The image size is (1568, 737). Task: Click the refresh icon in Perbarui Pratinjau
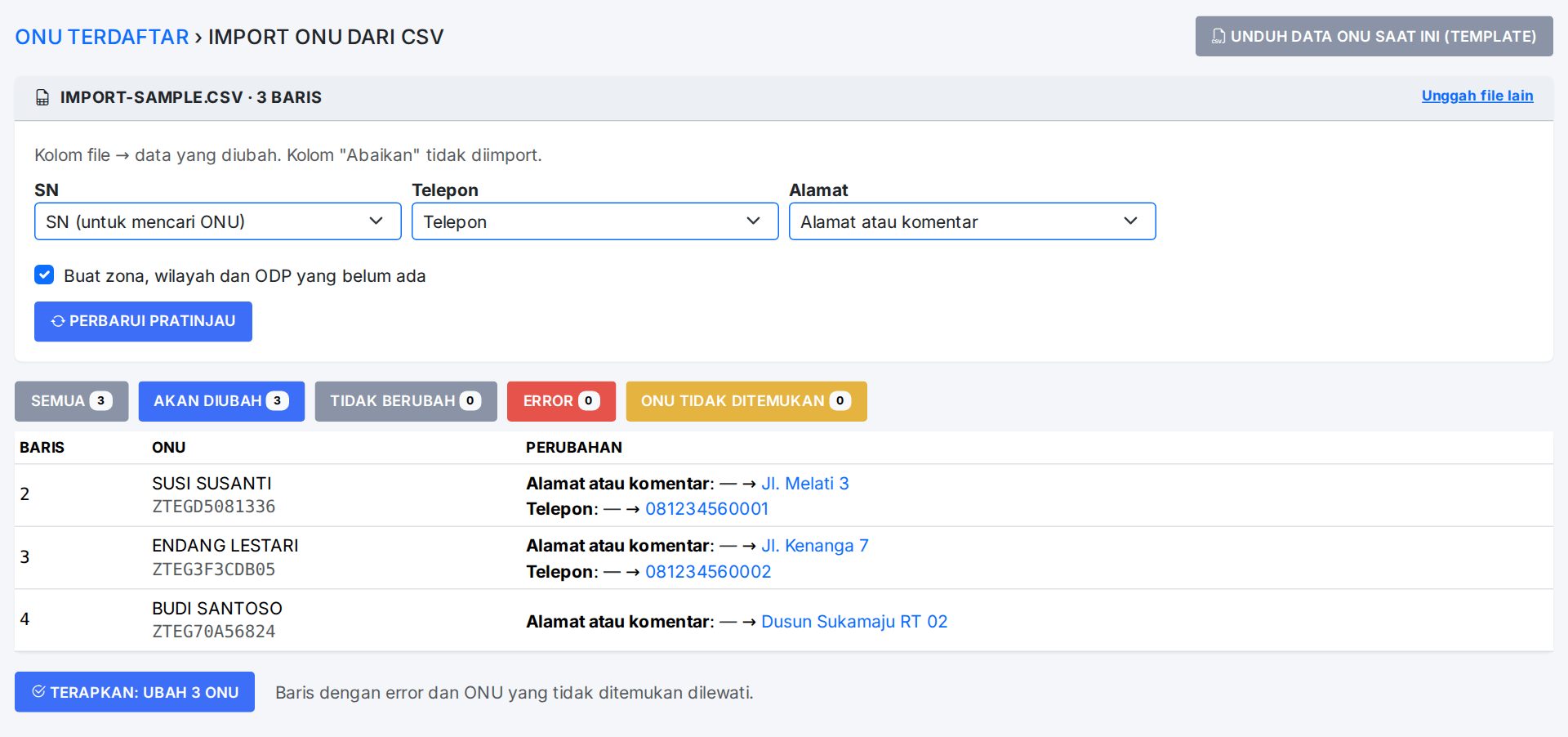tap(58, 321)
